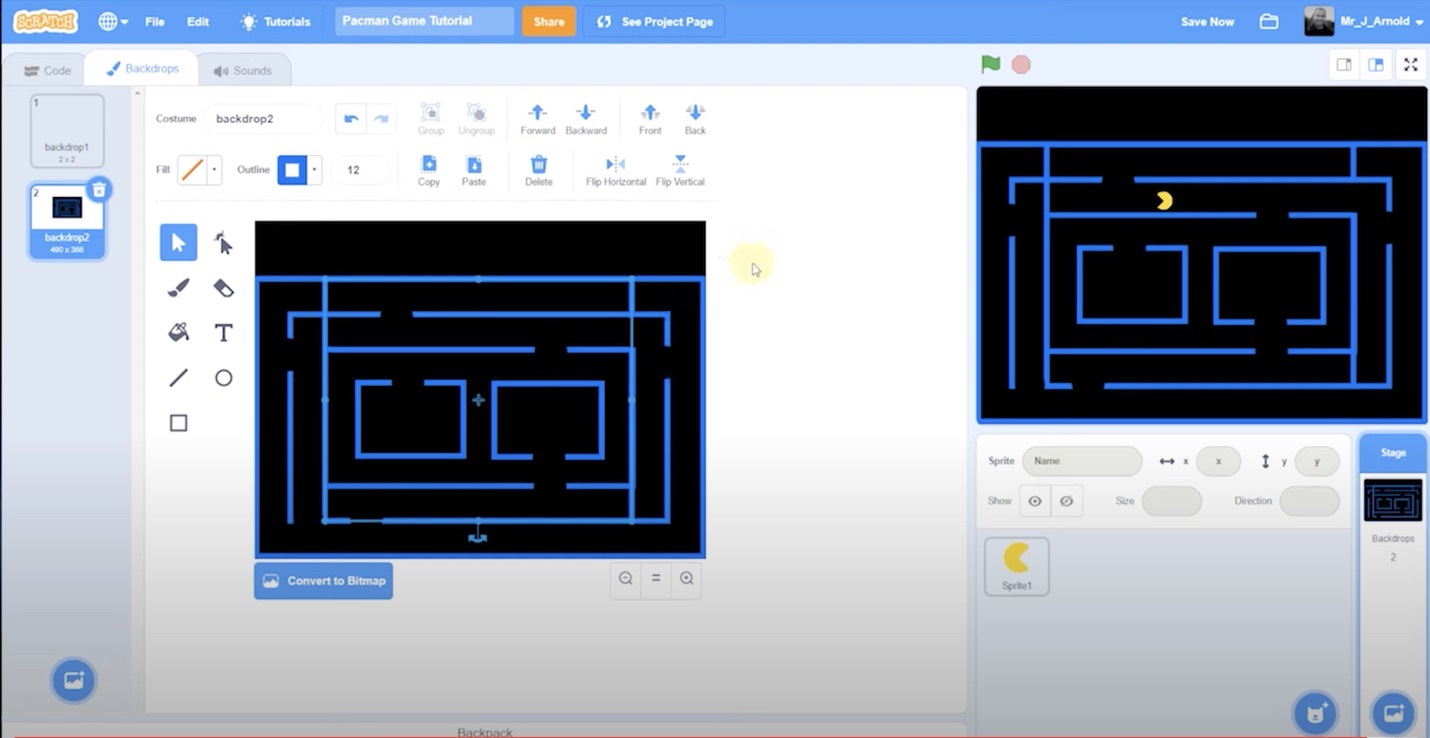
Task: Open the Edit menu
Action: tap(198, 21)
